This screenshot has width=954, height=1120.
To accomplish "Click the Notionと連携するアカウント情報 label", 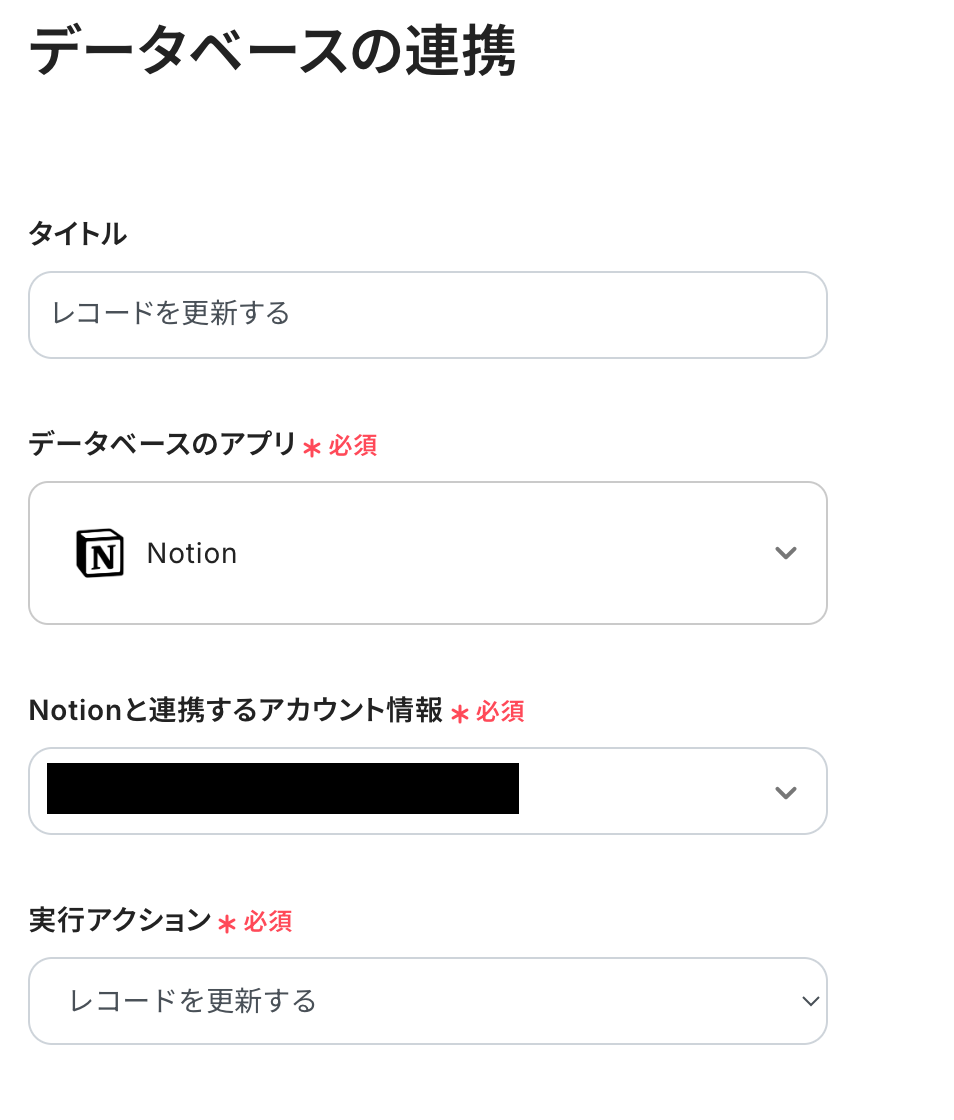I will click(x=235, y=711).
